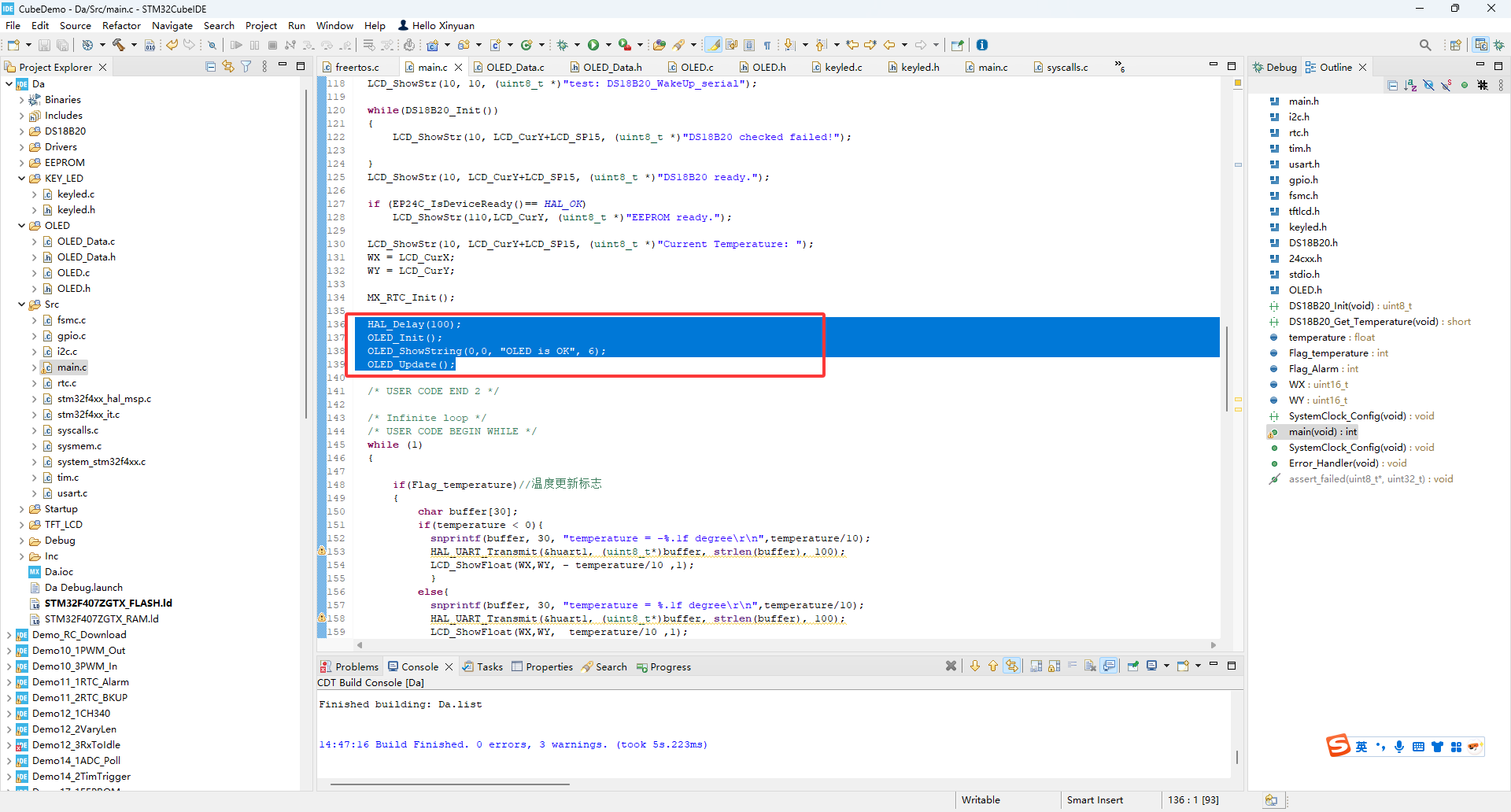Click the console horizontal scrollbar
This screenshot has width=1511, height=812.
[449, 784]
